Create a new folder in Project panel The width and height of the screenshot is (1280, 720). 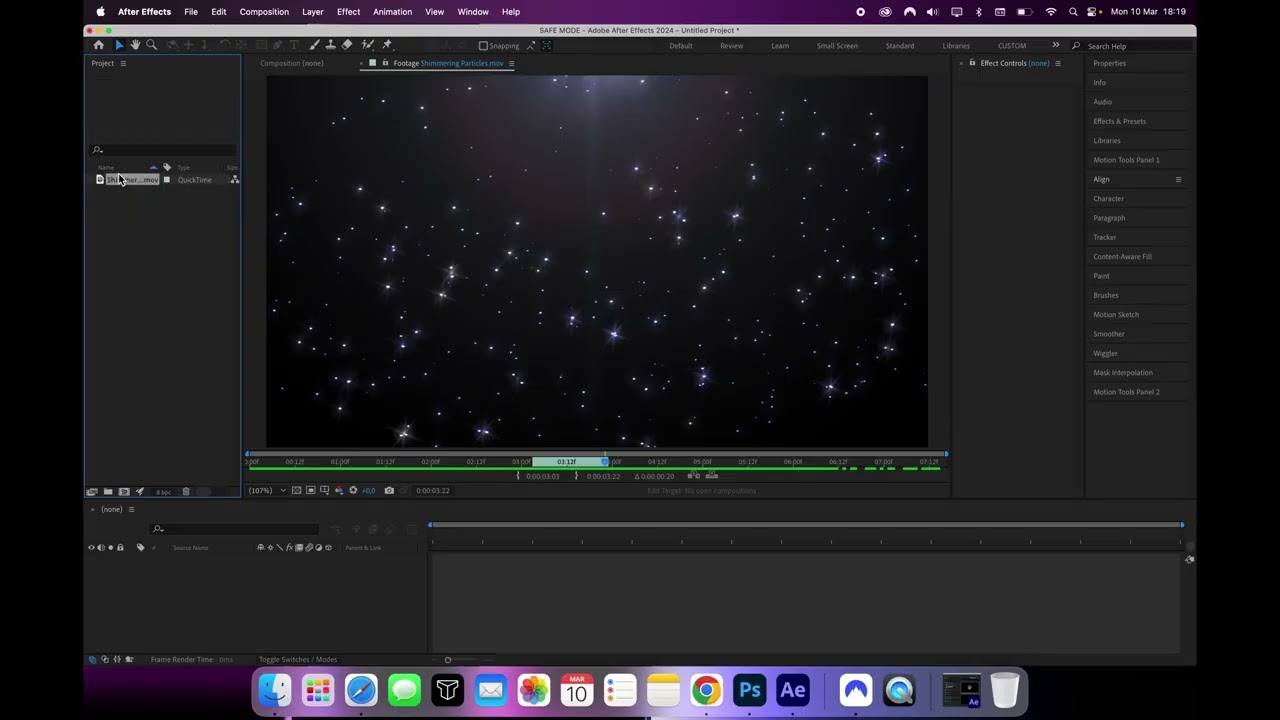[108, 491]
